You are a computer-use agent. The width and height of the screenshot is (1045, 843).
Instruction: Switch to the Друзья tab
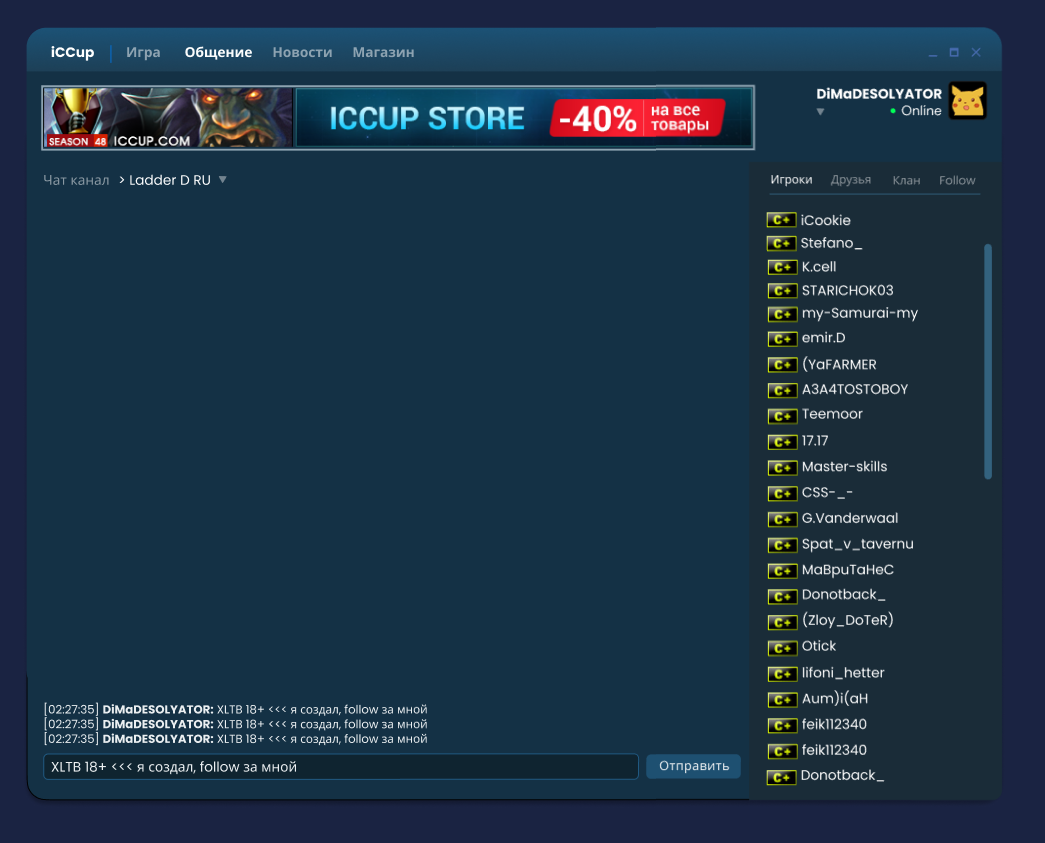tap(850, 180)
